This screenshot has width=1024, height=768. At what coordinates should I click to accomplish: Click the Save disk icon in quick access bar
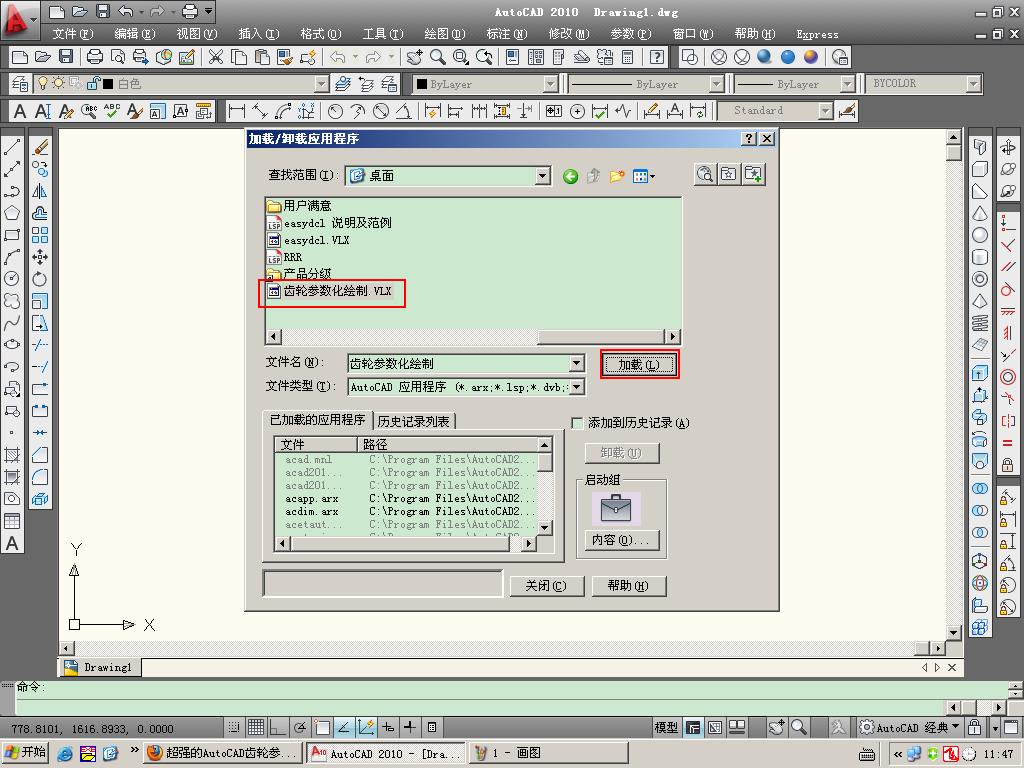click(x=103, y=11)
